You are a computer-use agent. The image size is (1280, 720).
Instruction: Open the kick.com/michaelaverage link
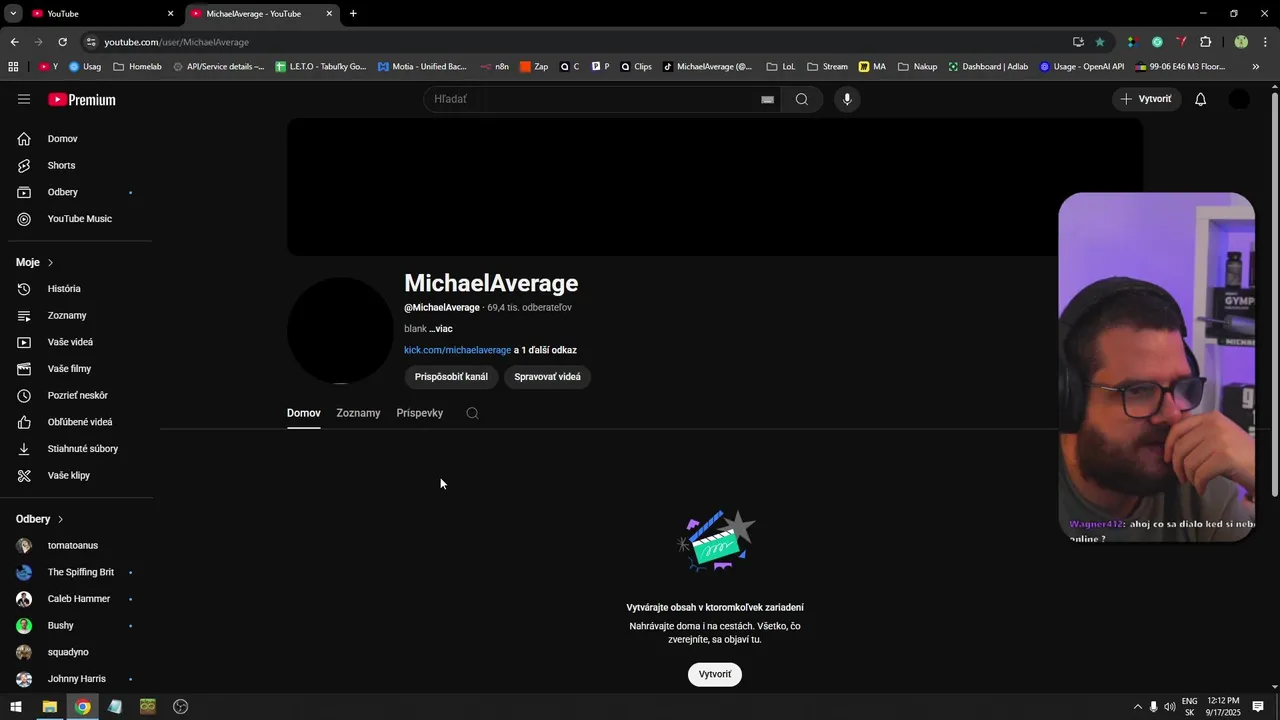click(x=457, y=351)
